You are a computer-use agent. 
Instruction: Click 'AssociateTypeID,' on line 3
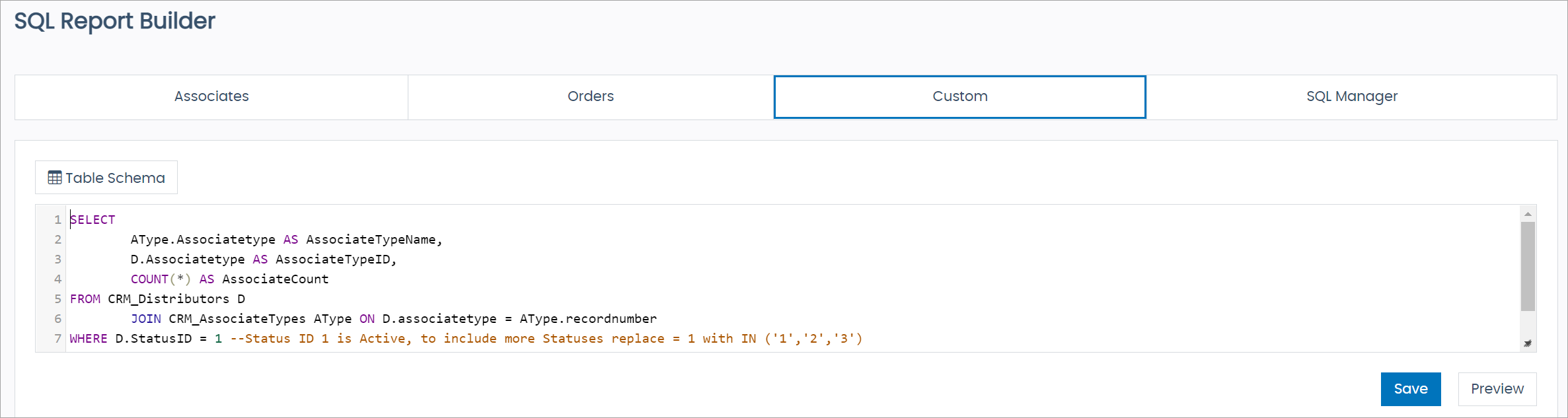click(x=336, y=260)
